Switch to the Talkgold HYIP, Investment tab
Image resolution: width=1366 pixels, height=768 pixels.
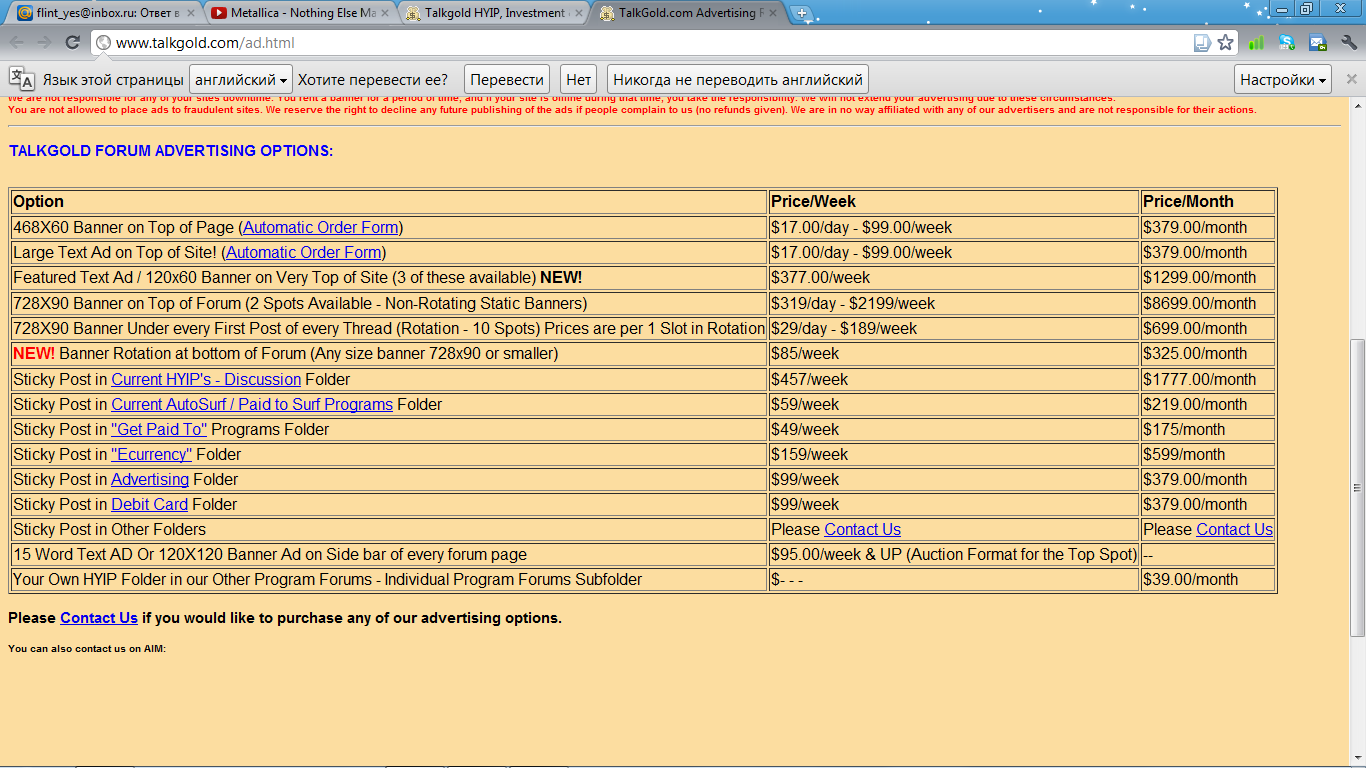point(493,14)
